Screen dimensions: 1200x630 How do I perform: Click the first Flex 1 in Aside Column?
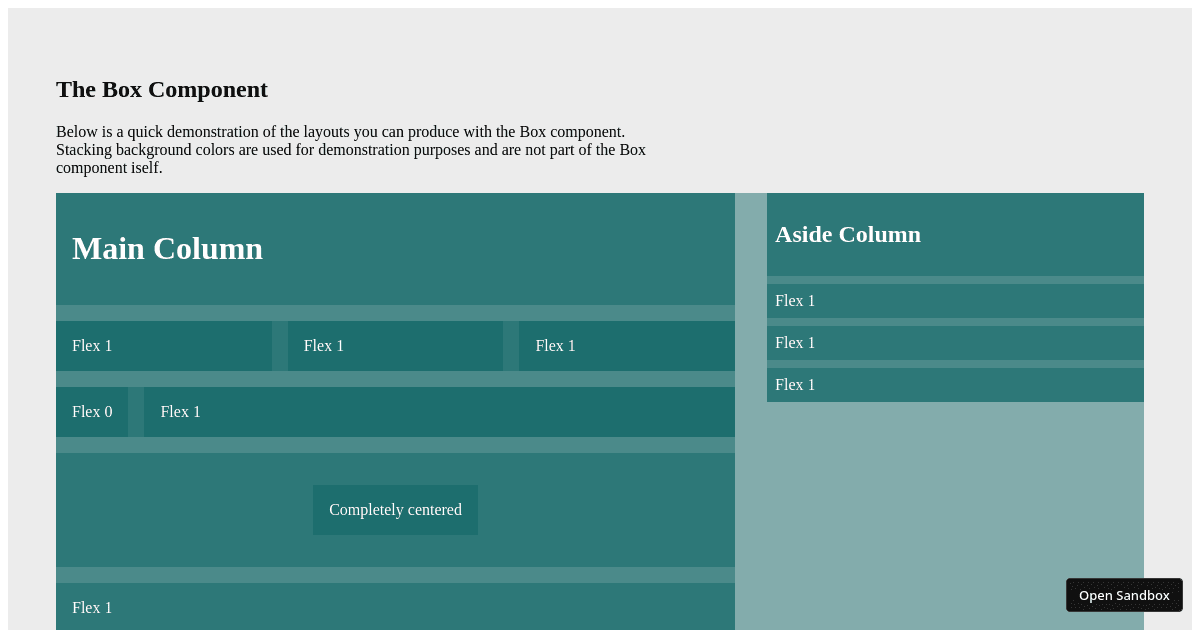point(955,300)
